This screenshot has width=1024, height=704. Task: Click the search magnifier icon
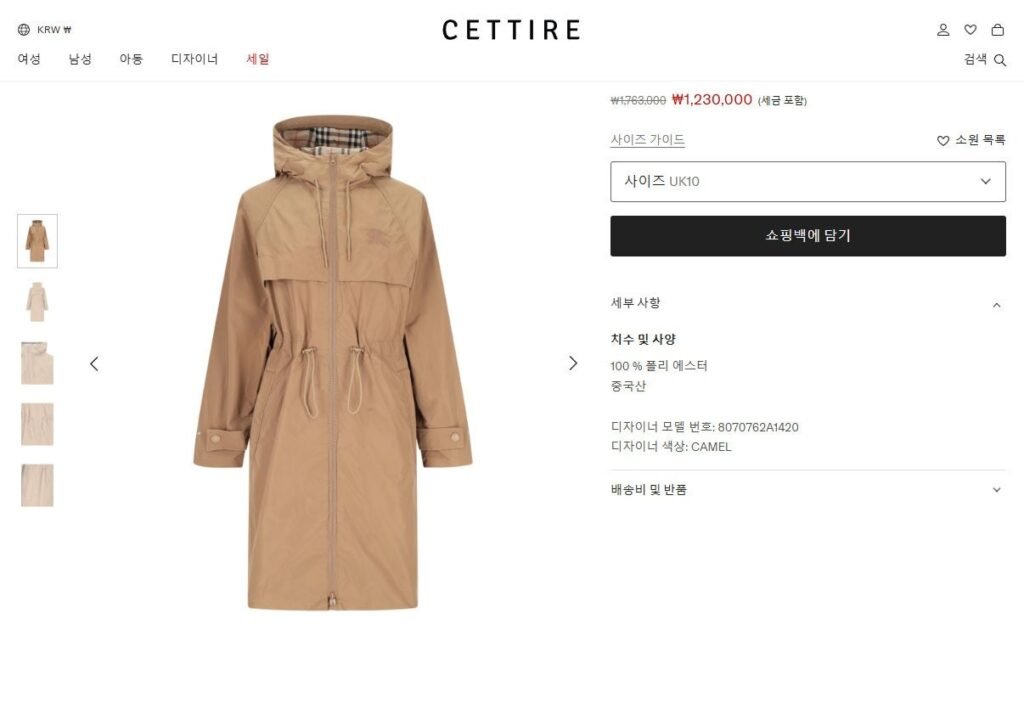(1000, 60)
